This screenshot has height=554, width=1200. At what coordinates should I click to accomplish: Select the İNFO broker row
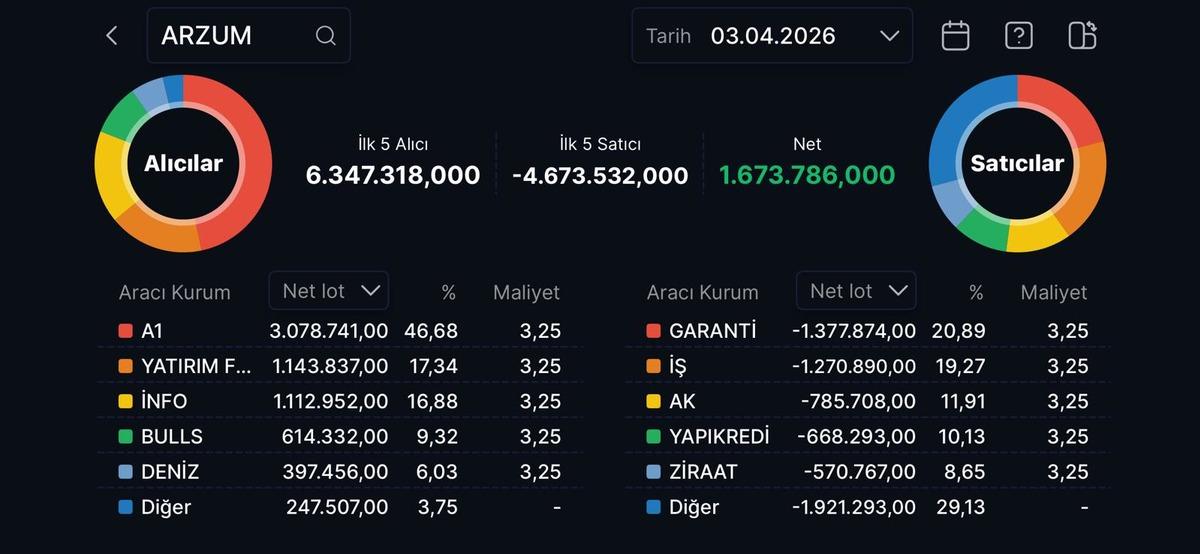click(340, 401)
